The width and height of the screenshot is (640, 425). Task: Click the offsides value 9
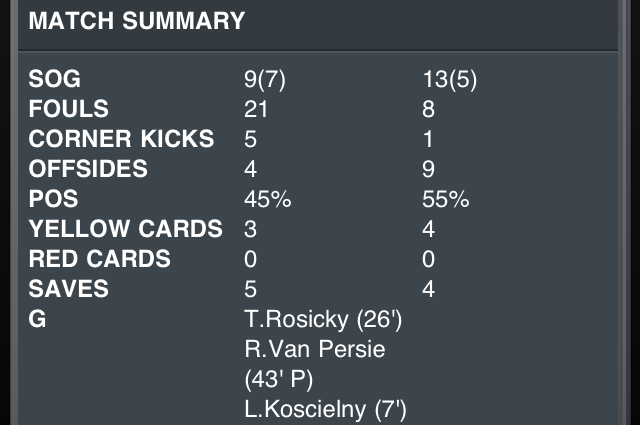point(430,169)
